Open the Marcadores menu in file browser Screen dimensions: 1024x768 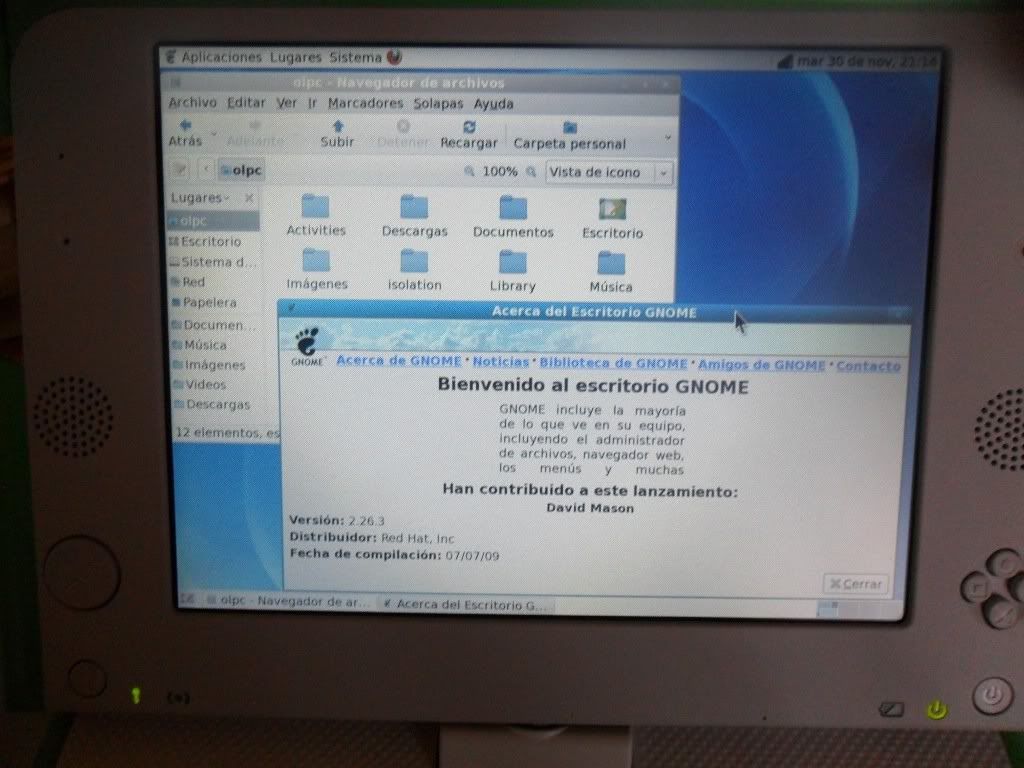(x=365, y=103)
